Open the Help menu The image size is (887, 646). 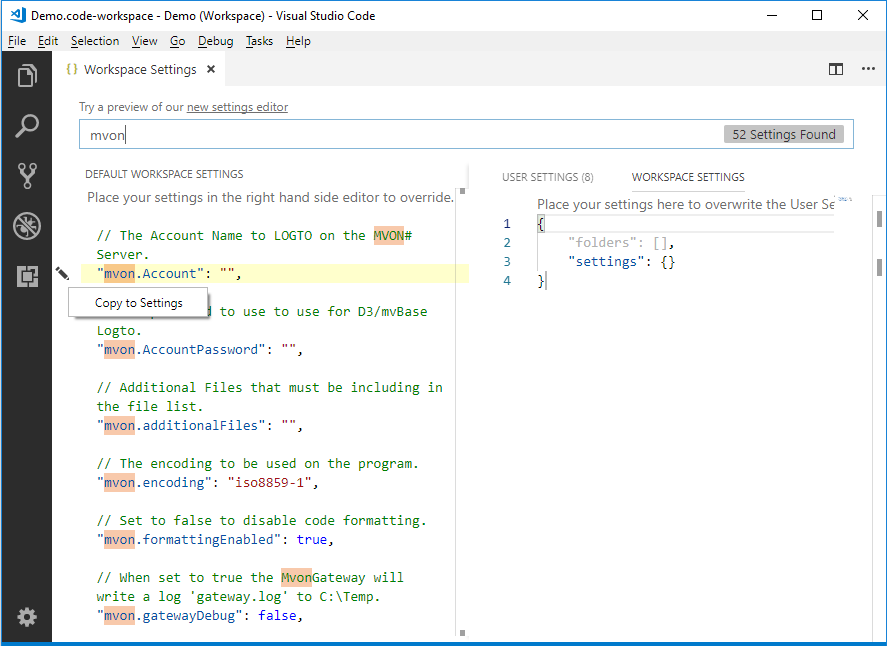[x=298, y=41]
